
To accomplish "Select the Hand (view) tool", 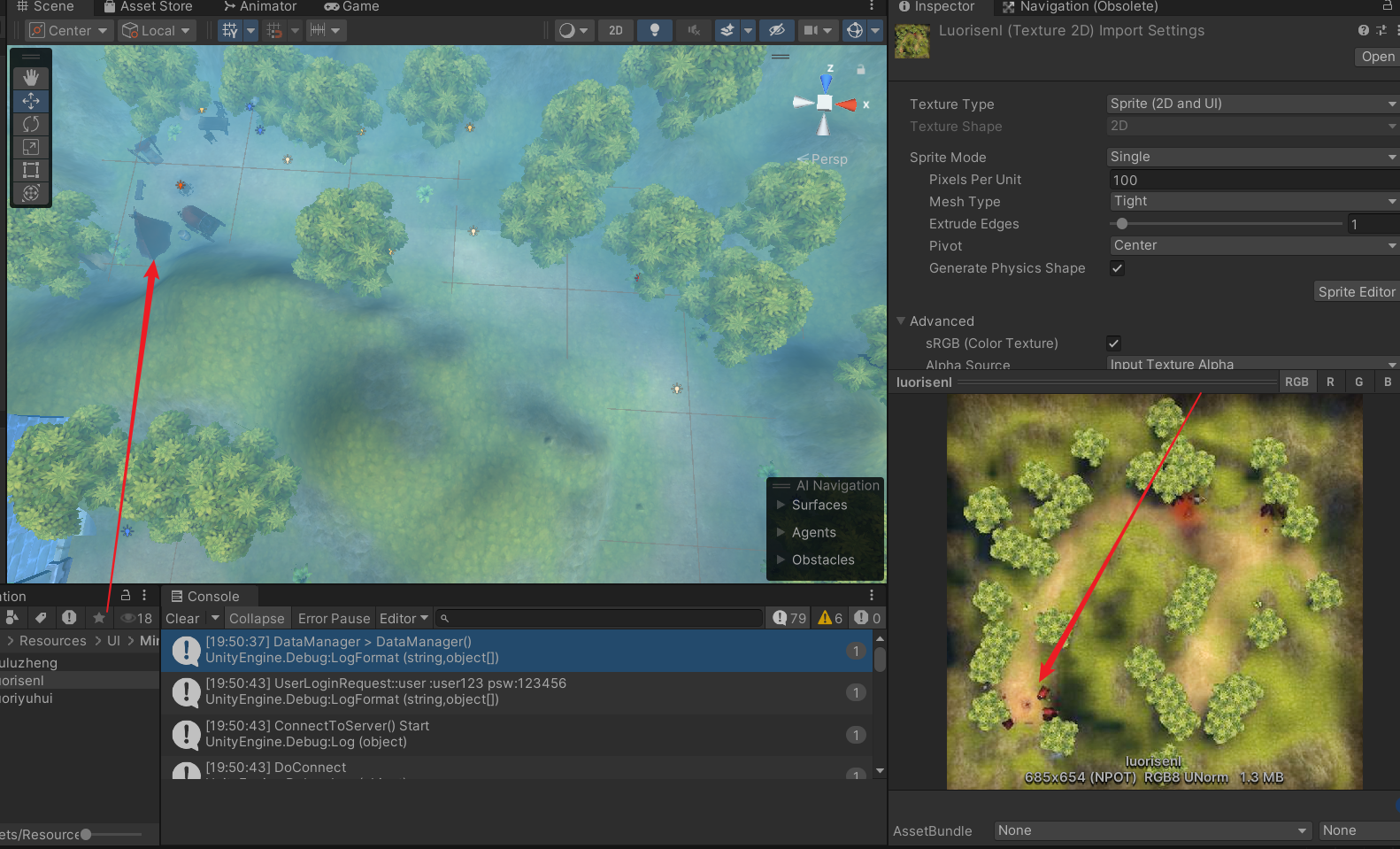I will click(31, 78).
